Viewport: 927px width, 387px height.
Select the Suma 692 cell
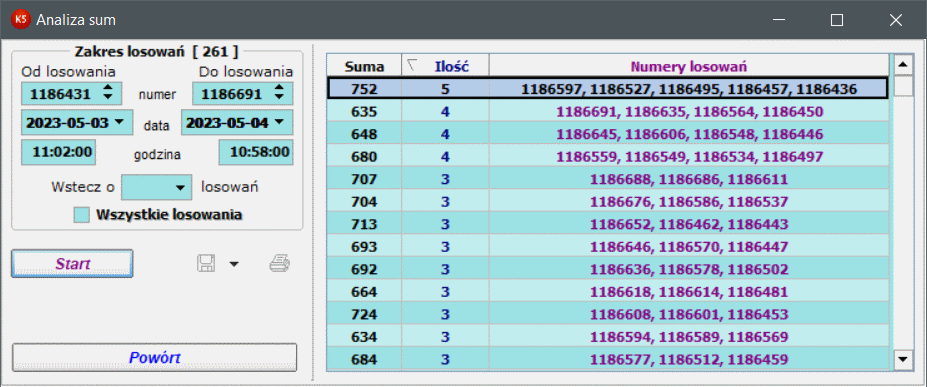pos(364,269)
